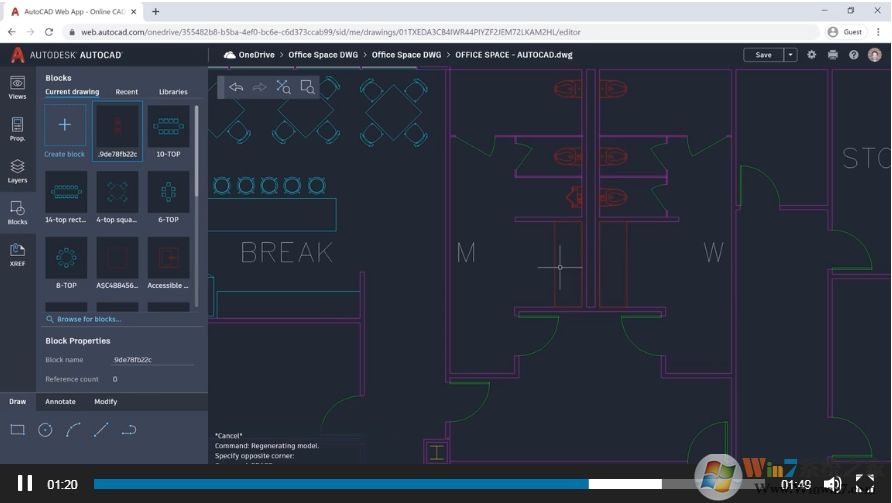Viewport: 892px width, 503px height.
Task: Select the 10-TOP block thumbnail
Action: (x=168, y=127)
